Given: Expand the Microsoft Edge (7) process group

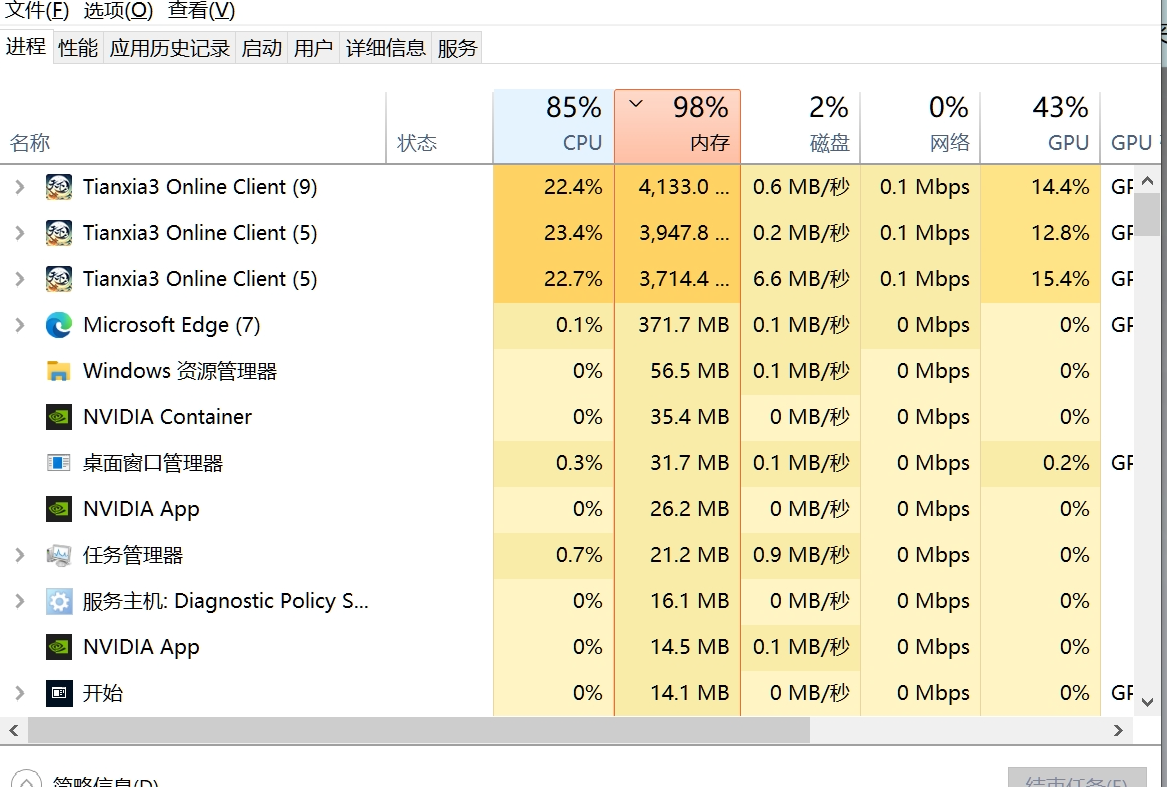Looking at the screenshot, I should tap(19, 325).
